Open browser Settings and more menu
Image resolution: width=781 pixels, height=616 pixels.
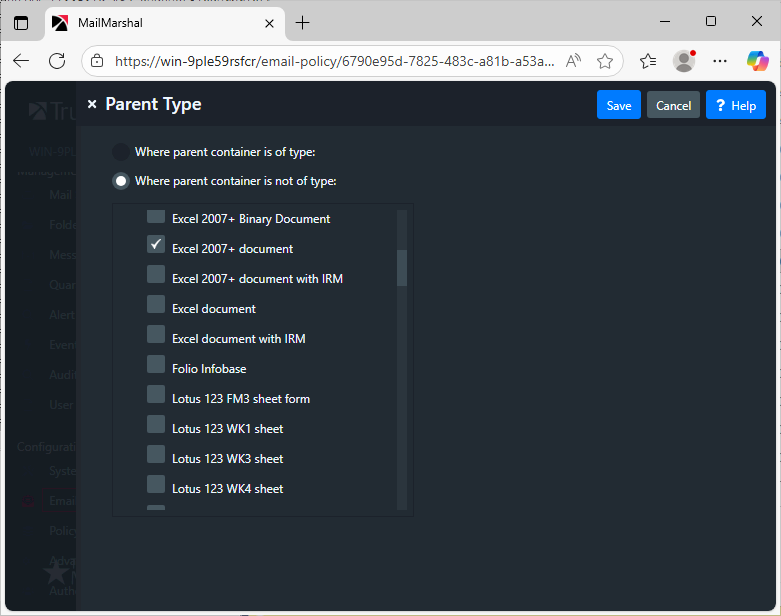[x=720, y=61]
